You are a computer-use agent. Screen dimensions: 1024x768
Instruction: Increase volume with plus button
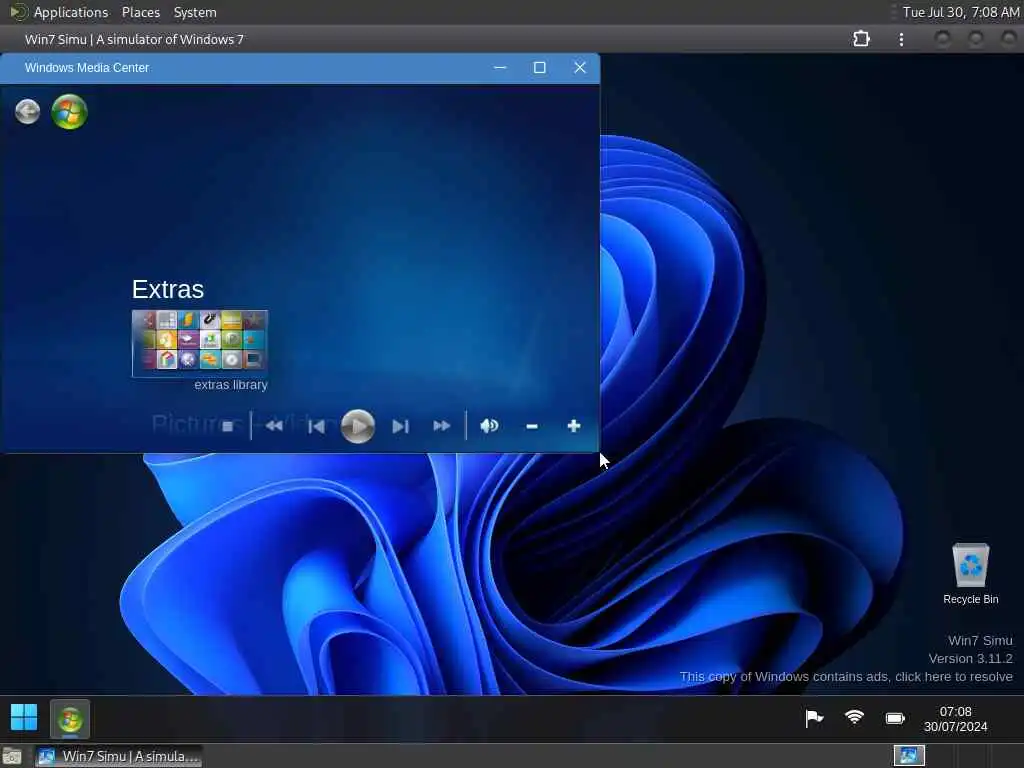tap(573, 426)
